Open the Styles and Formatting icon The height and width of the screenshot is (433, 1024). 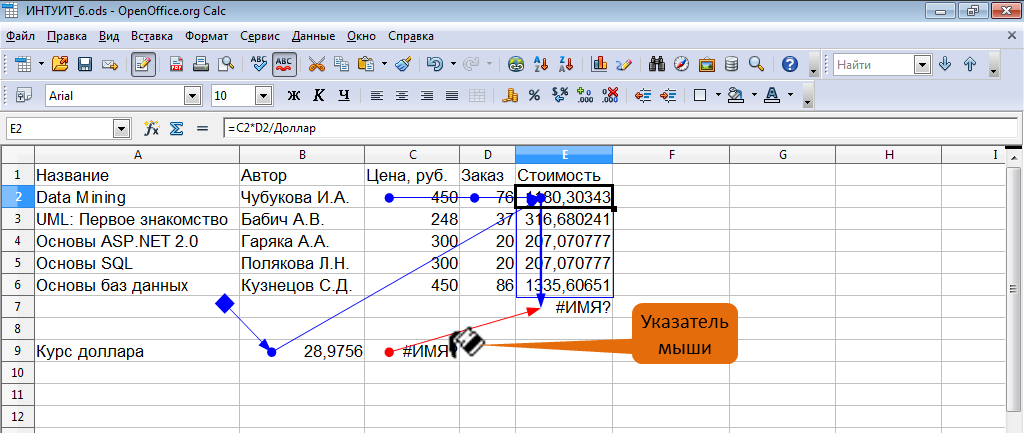pos(24,95)
